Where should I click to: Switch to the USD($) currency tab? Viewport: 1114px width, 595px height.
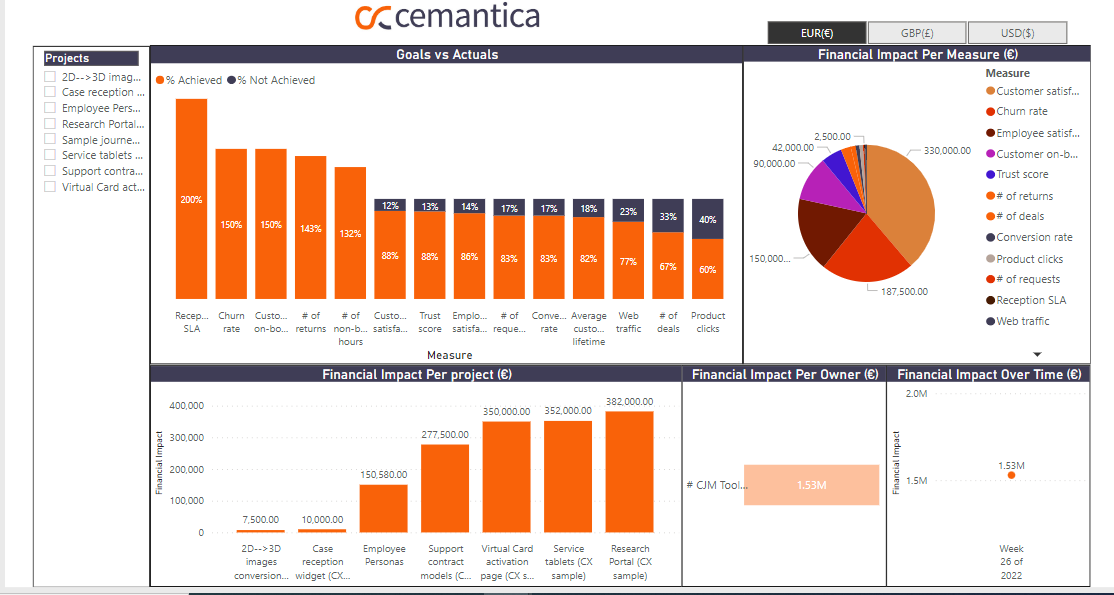(x=1017, y=32)
